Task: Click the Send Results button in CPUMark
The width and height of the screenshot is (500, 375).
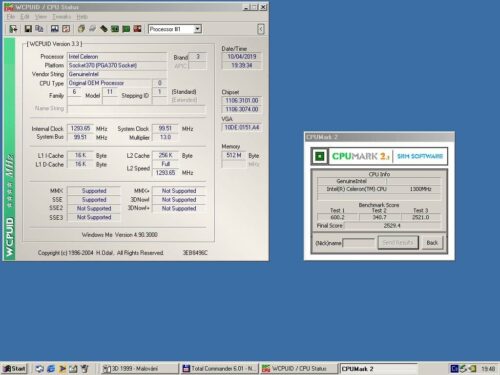Action: pyautogui.click(x=398, y=243)
